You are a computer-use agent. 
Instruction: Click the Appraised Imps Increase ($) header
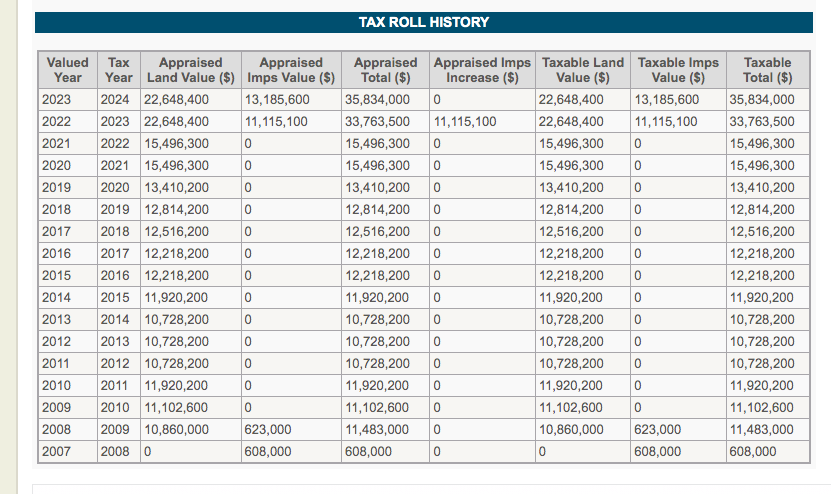[x=482, y=70]
